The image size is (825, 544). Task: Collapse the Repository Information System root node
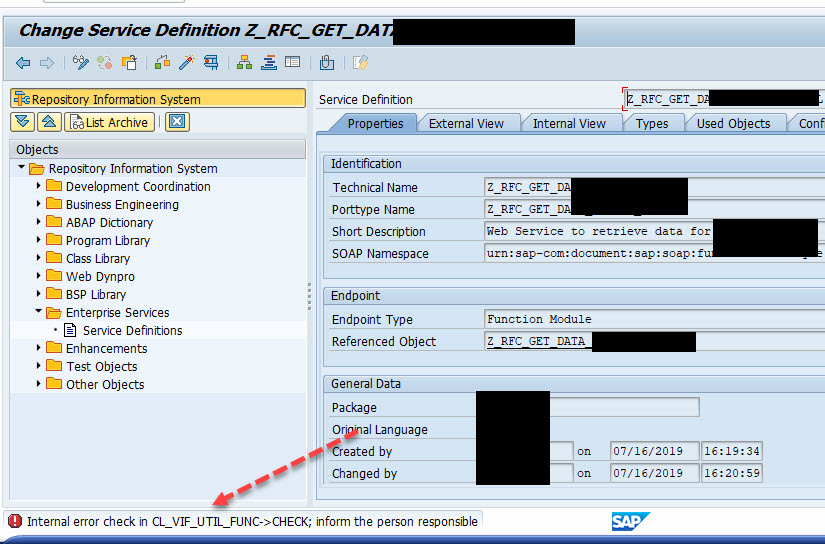pos(22,168)
